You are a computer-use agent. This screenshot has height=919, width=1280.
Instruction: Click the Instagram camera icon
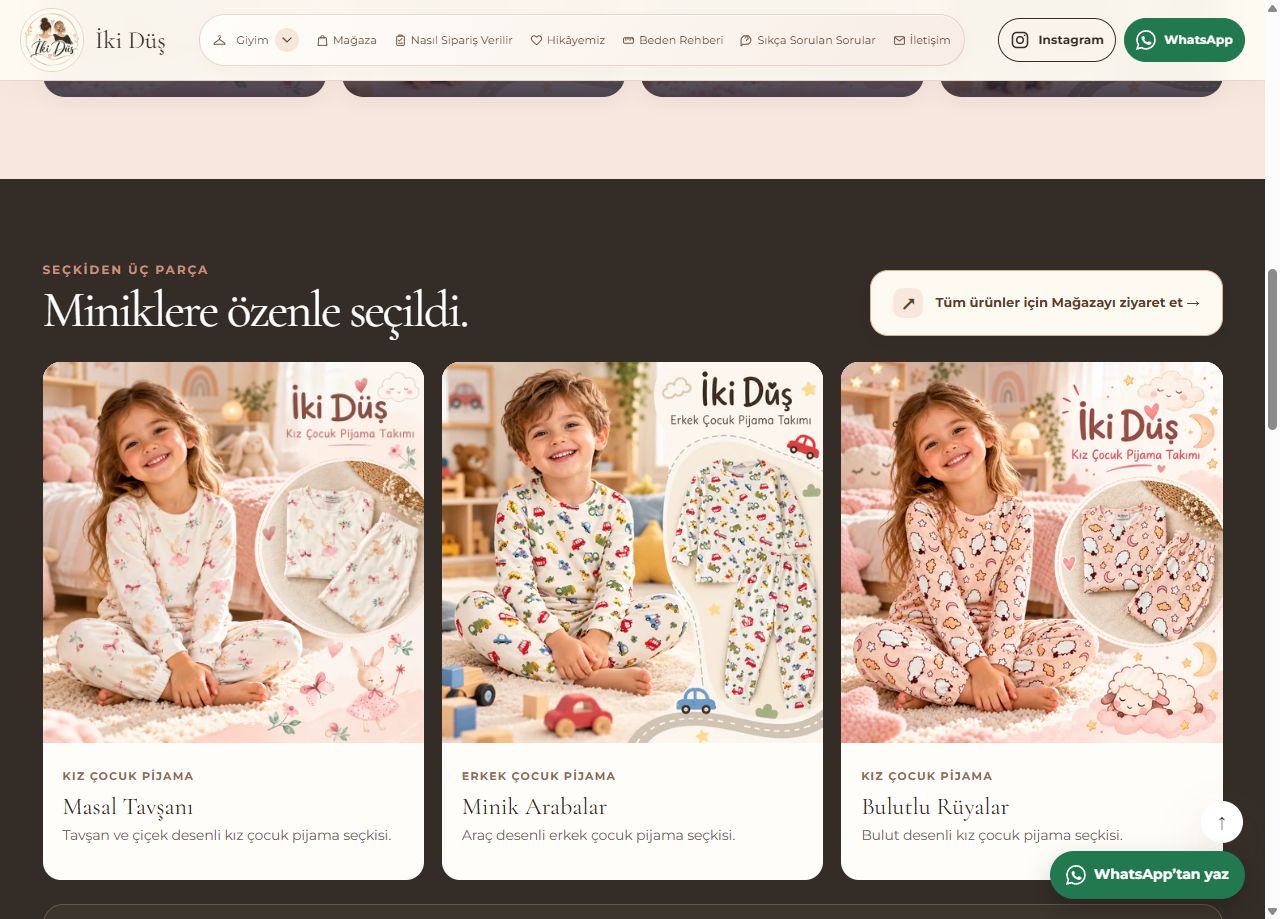coord(1020,40)
